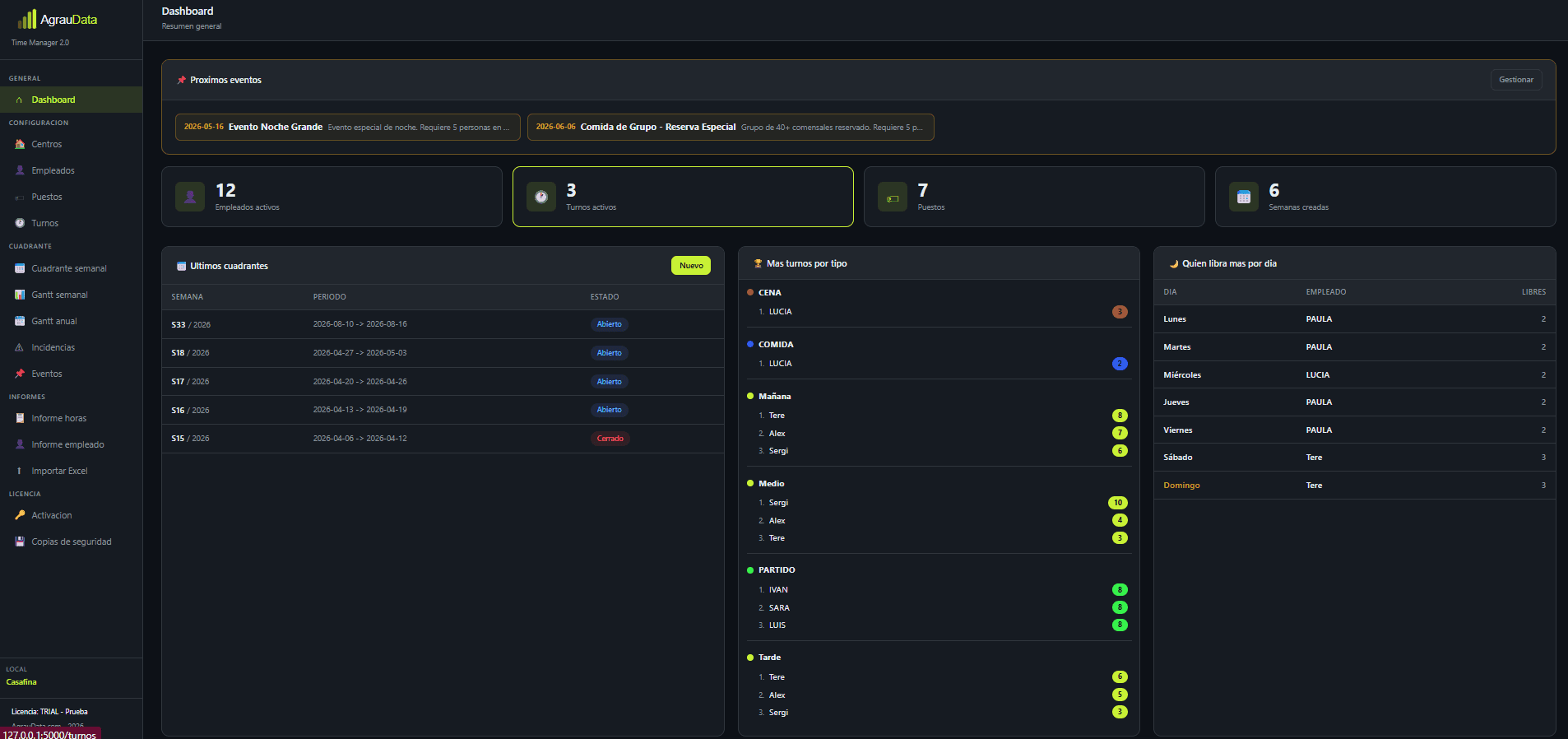
Task: Click the moon icon beside Quien libra mas
Action: click(1173, 263)
